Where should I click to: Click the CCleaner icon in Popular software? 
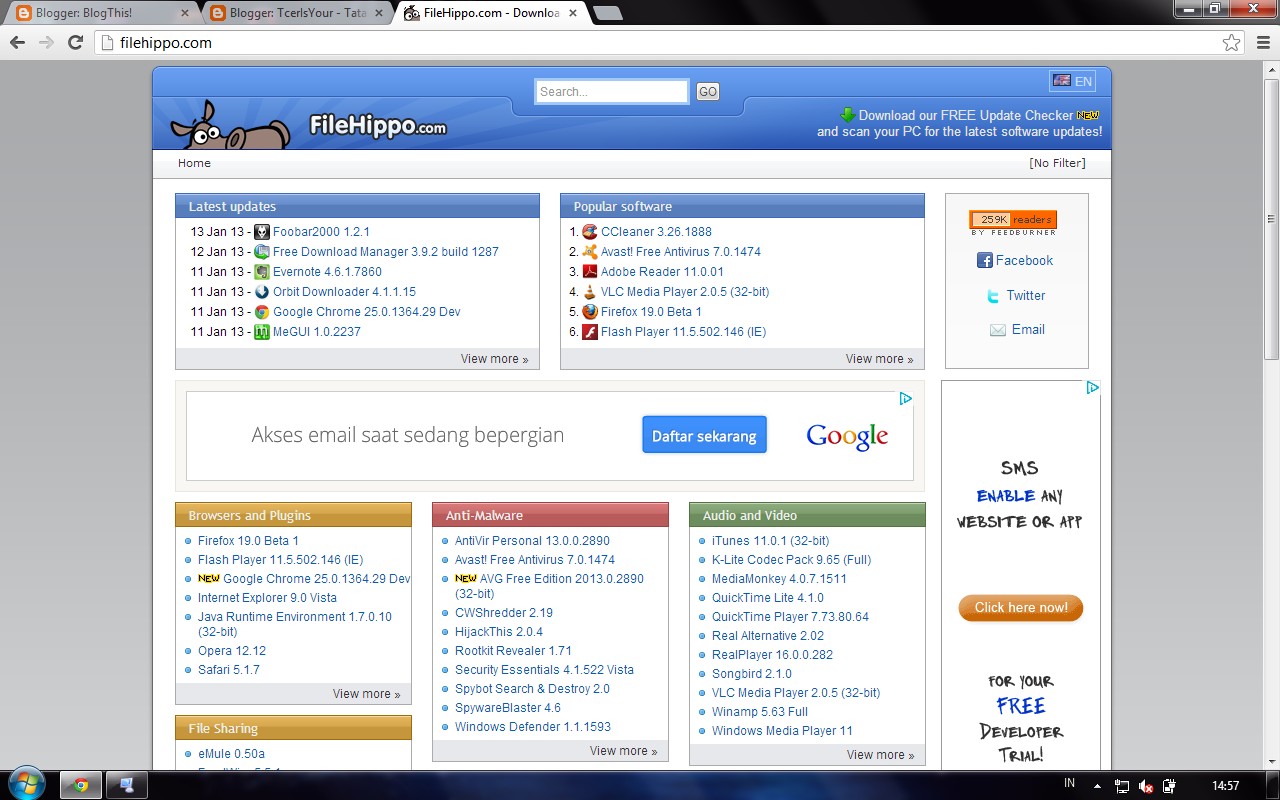coord(590,232)
